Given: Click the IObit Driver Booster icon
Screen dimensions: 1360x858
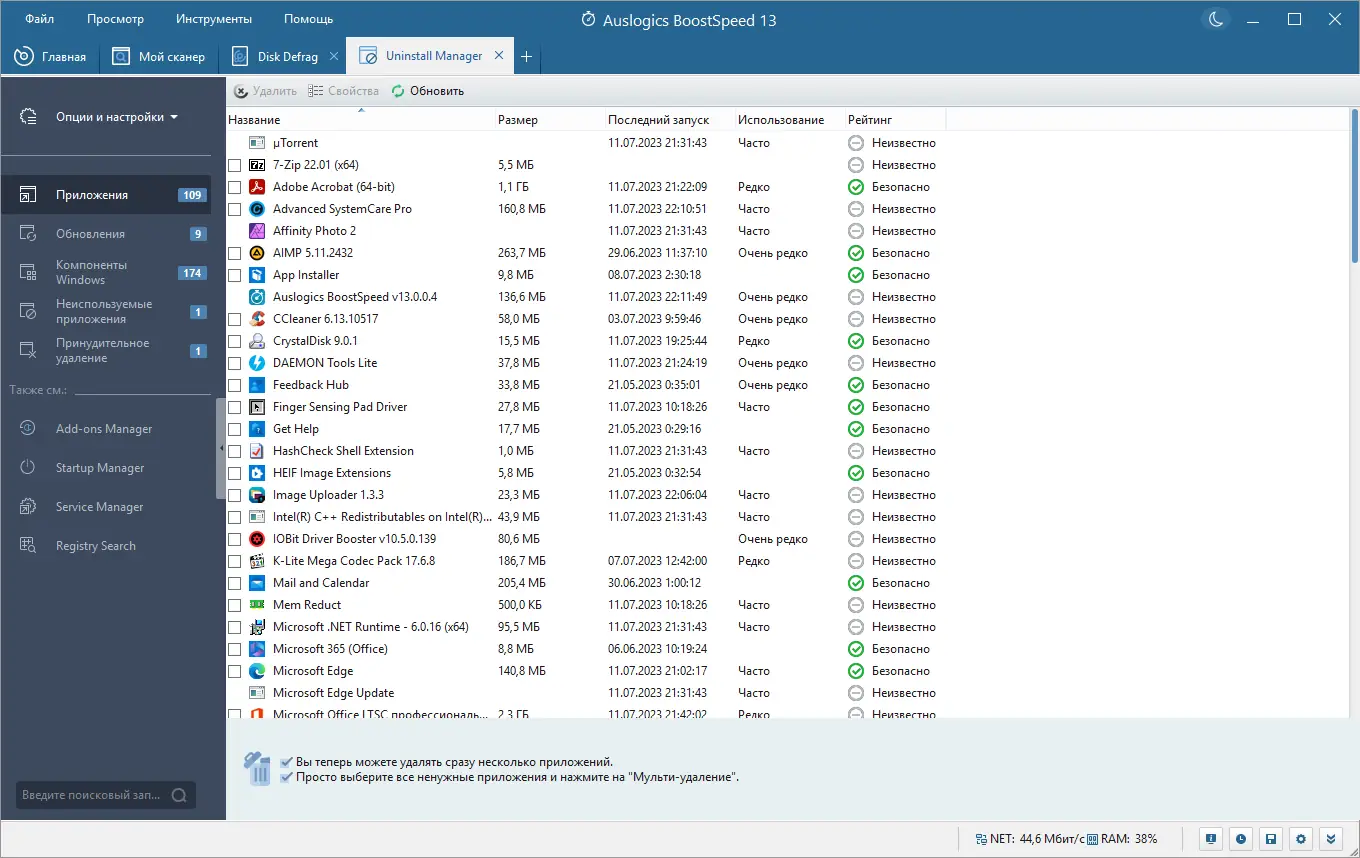Looking at the screenshot, I should pos(255,539).
